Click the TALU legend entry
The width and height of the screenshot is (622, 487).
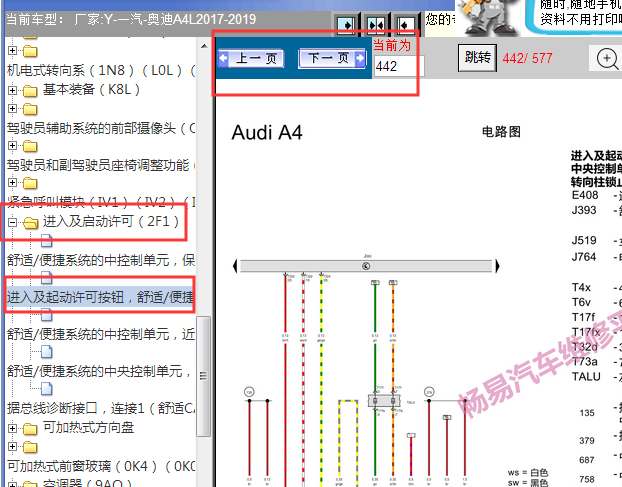586,376
